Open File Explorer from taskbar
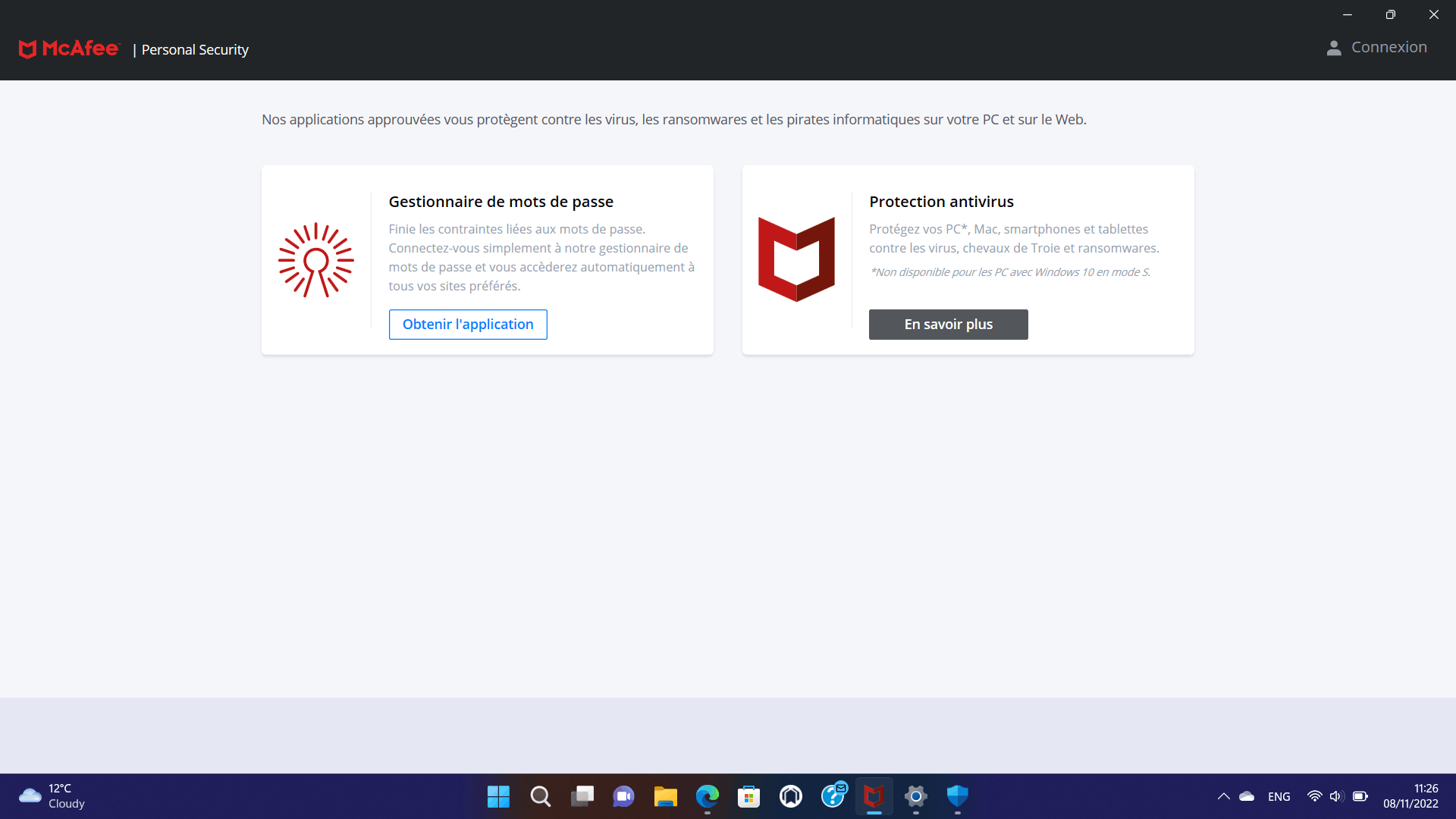The image size is (1456, 819). 665,796
